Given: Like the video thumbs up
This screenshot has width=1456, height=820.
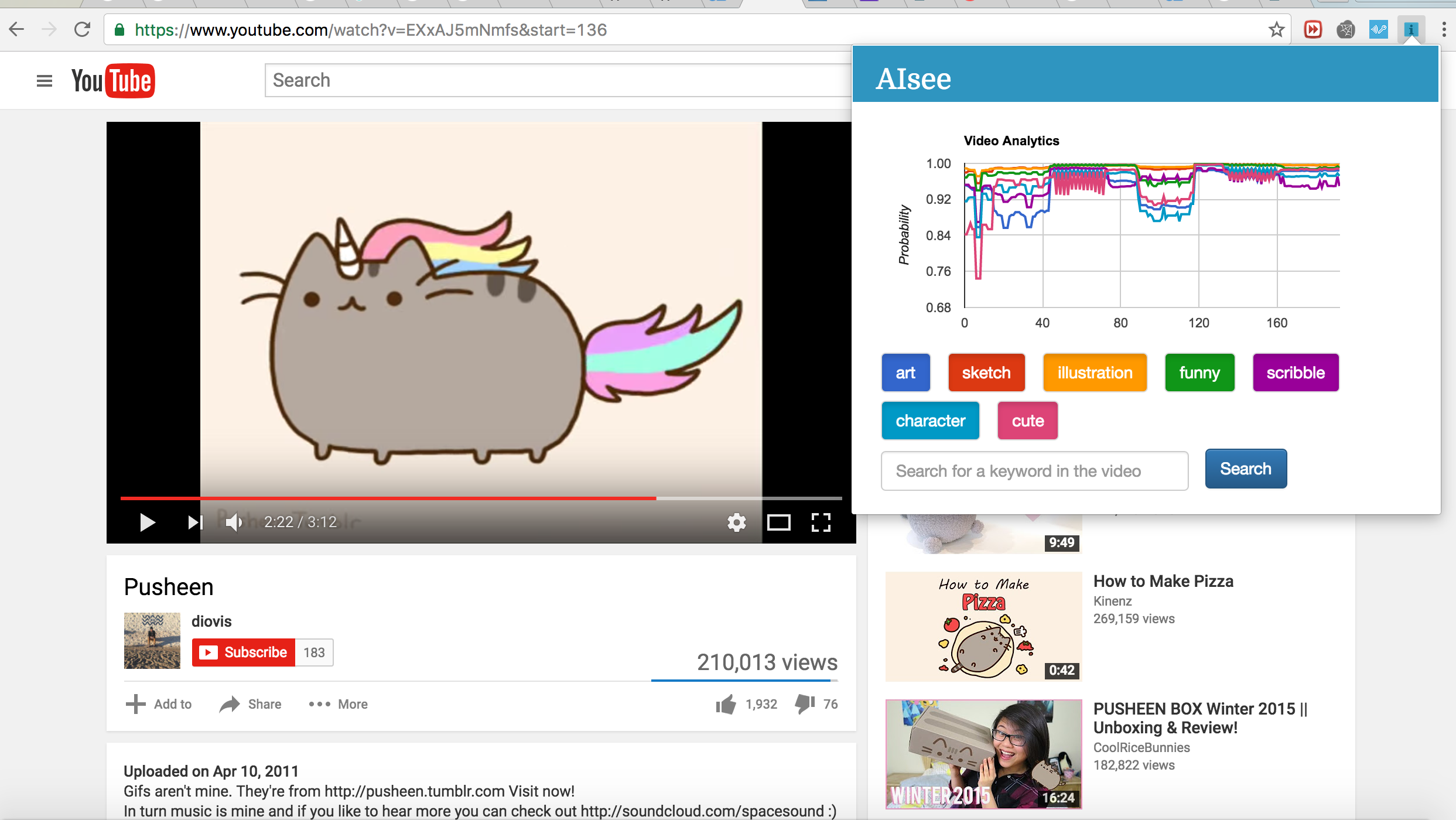Looking at the screenshot, I should (726, 704).
